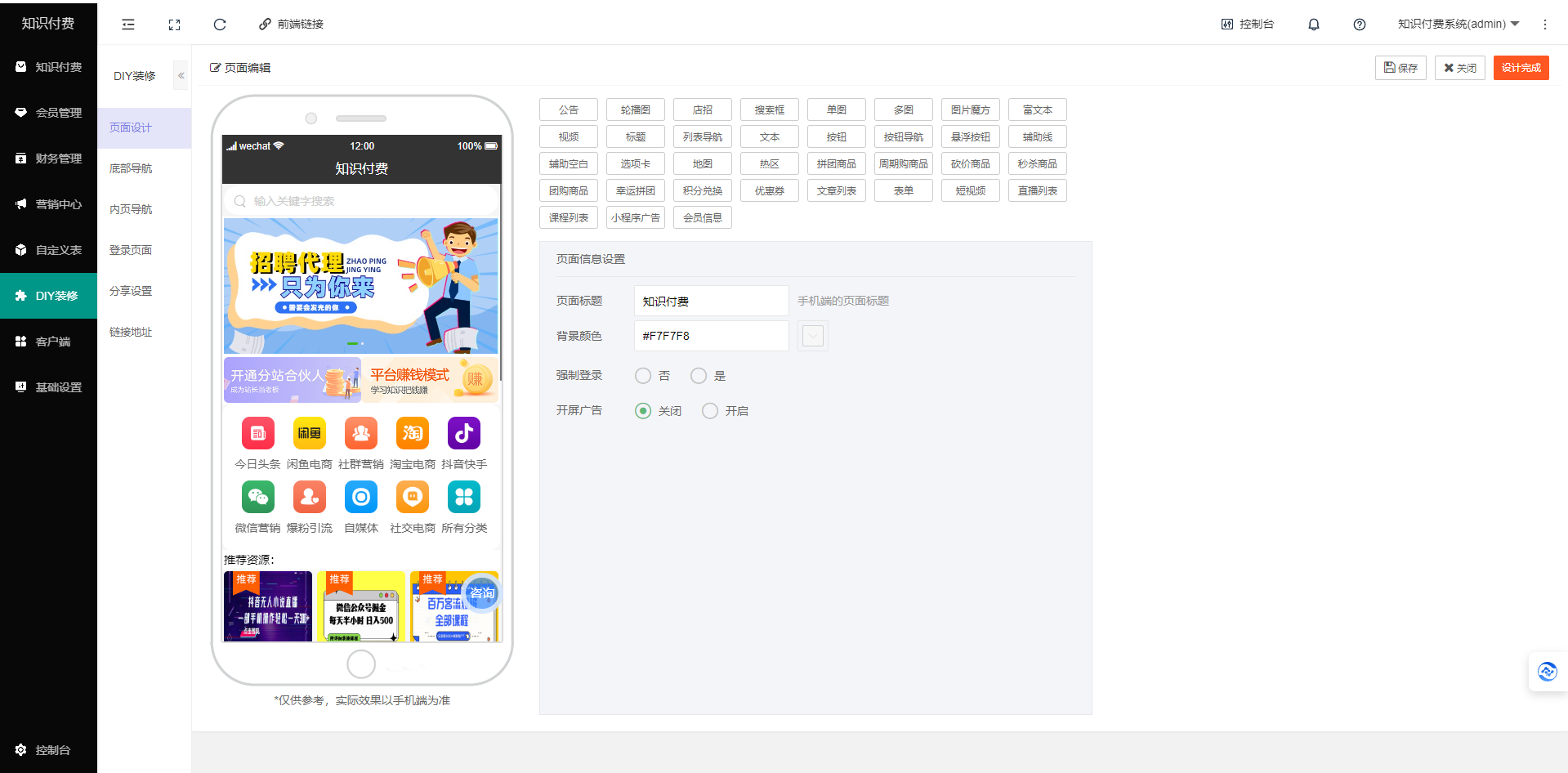Add the 会员信息 component

tap(703, 217)
